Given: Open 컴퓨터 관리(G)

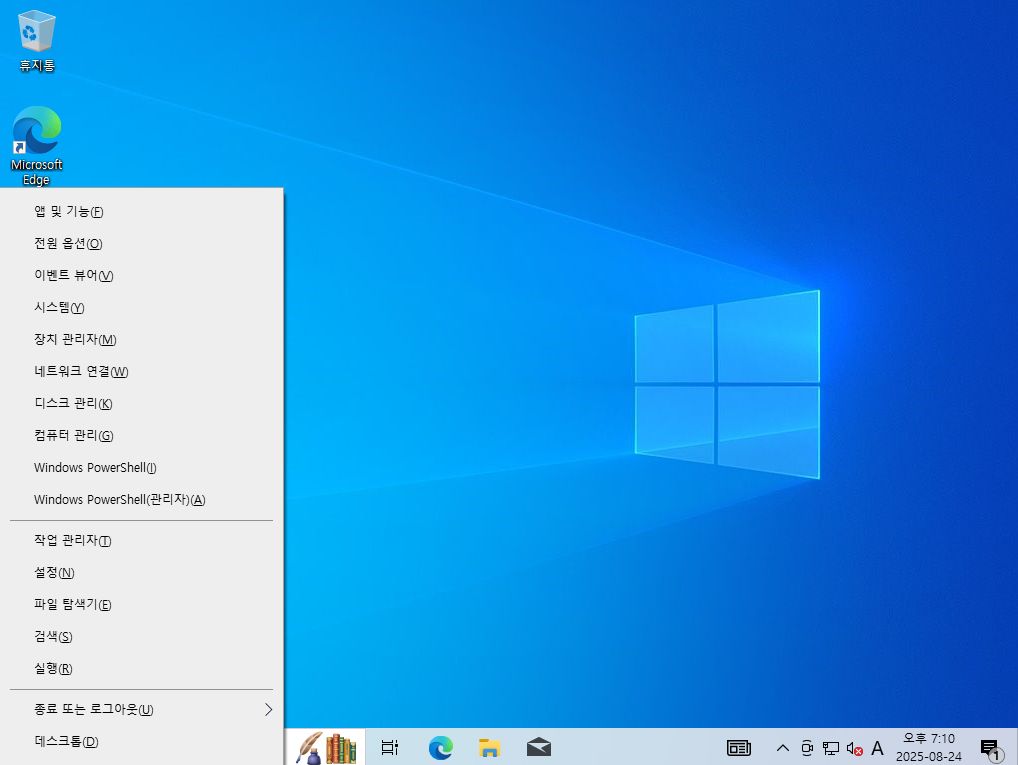Looking at the screenshot, I should (142, 435).
